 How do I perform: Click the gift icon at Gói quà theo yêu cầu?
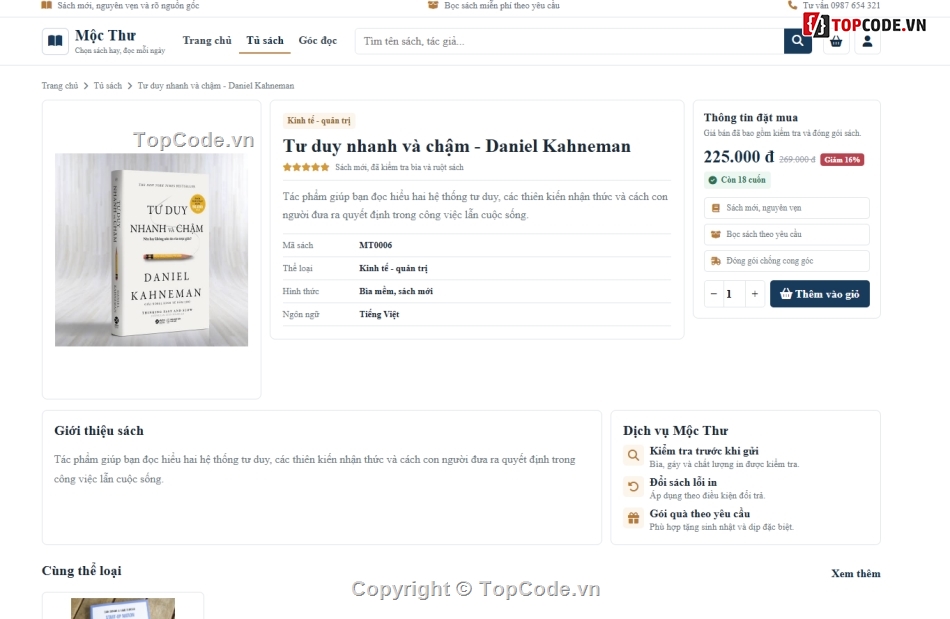click(633, 518)
